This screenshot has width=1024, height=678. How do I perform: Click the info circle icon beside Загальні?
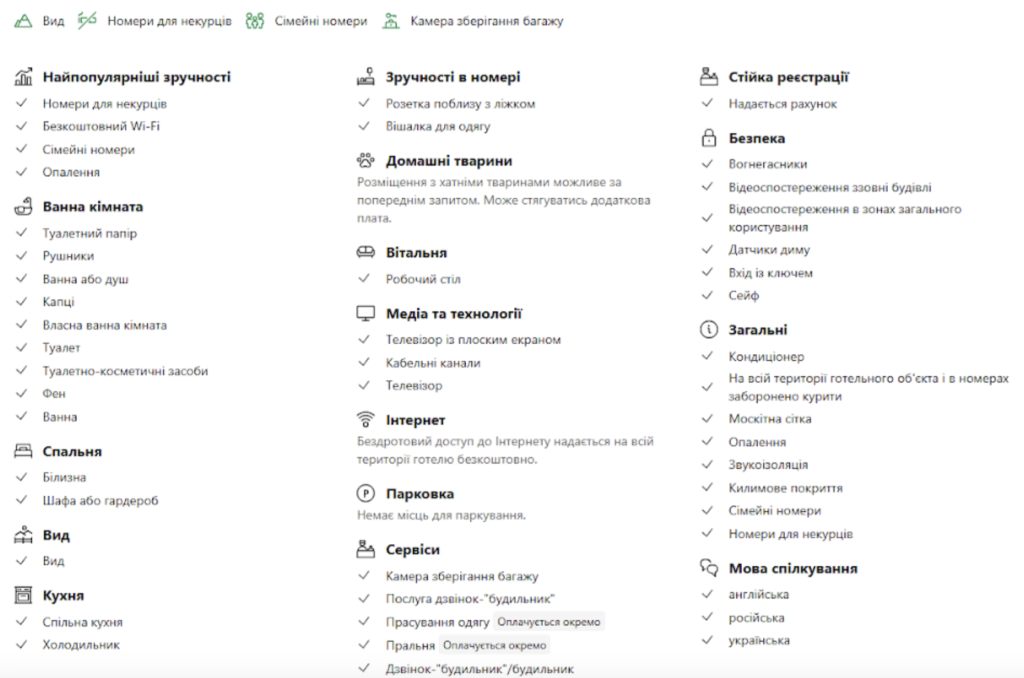pos(709,329)
